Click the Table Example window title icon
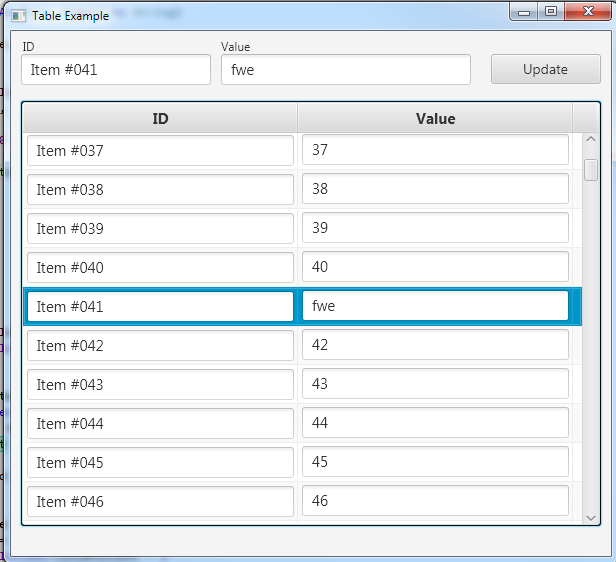Image resolution: width=616 pixels, height=562 pixels. [18, 16]
